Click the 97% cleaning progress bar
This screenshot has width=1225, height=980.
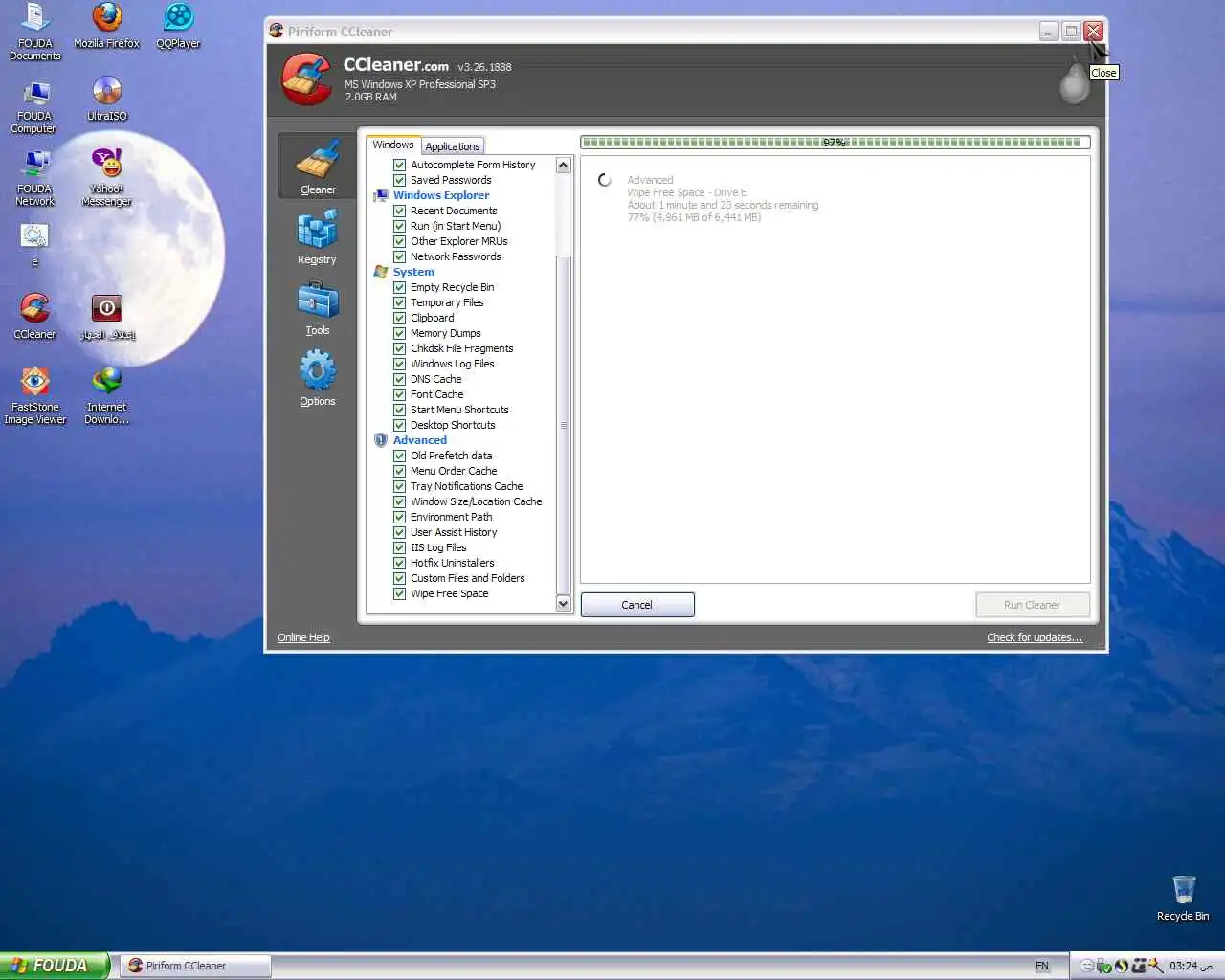pos(835,143)
